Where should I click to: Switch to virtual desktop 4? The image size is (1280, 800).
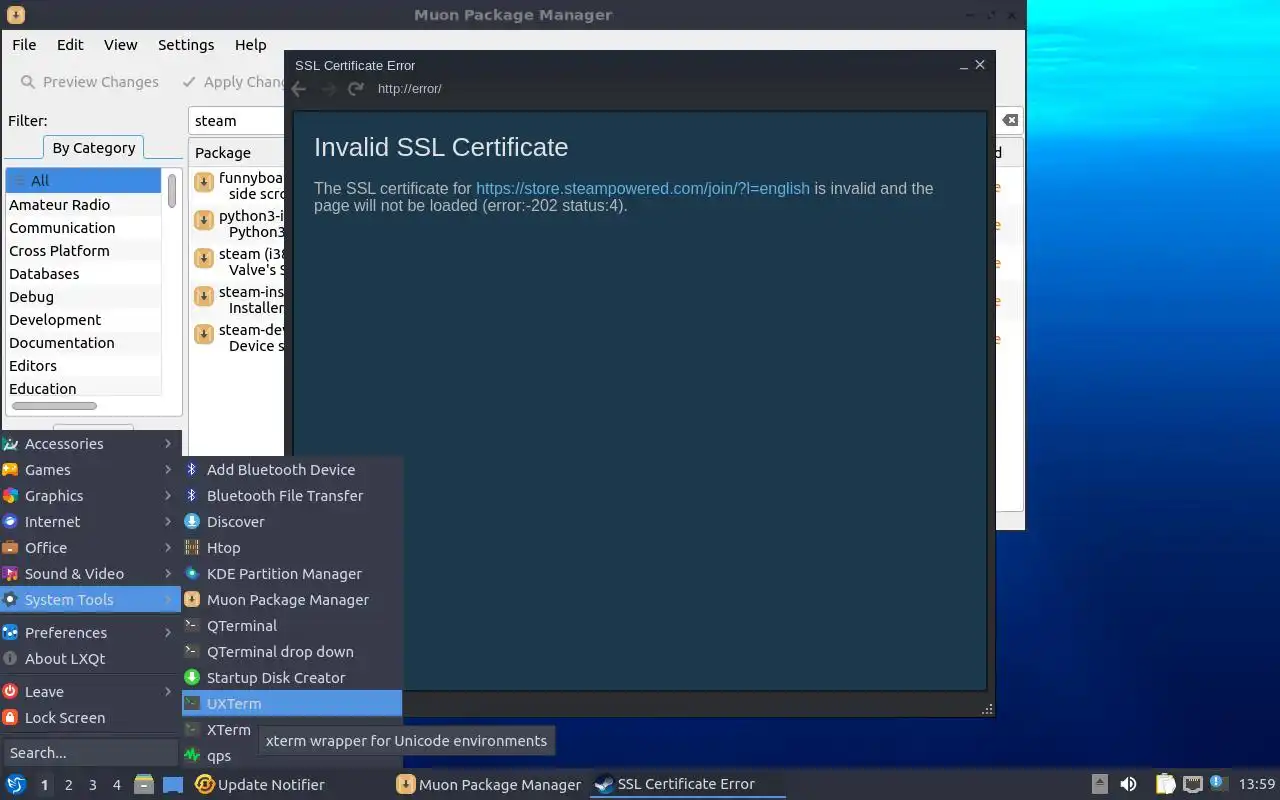[117, 785]
